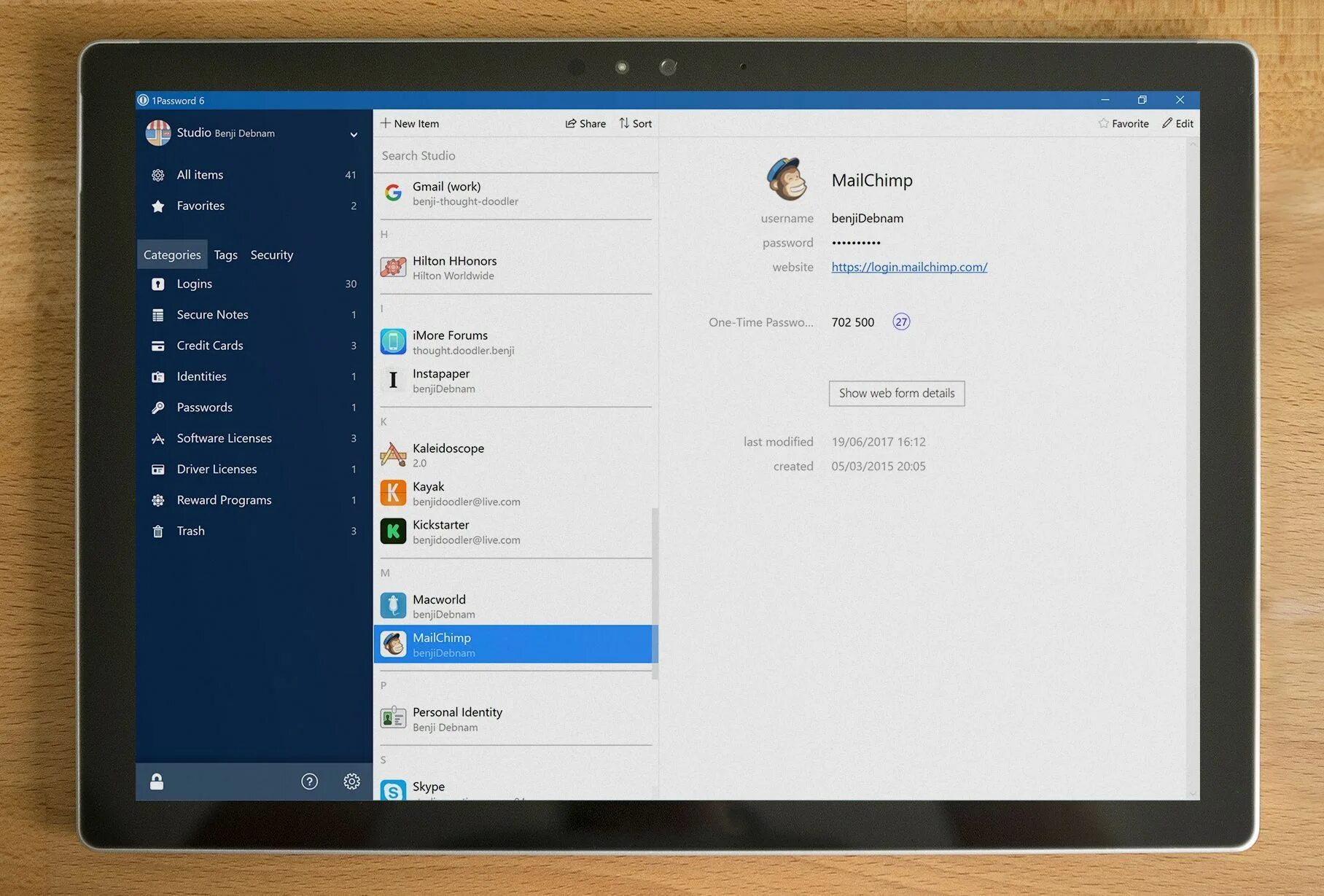Click the Share toolbar button

click(x=585, y=123)
